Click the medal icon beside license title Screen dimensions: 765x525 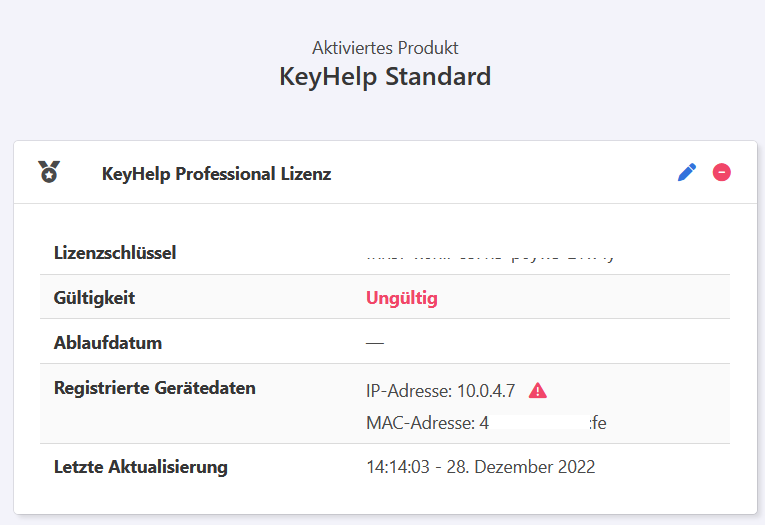point(49,172)
